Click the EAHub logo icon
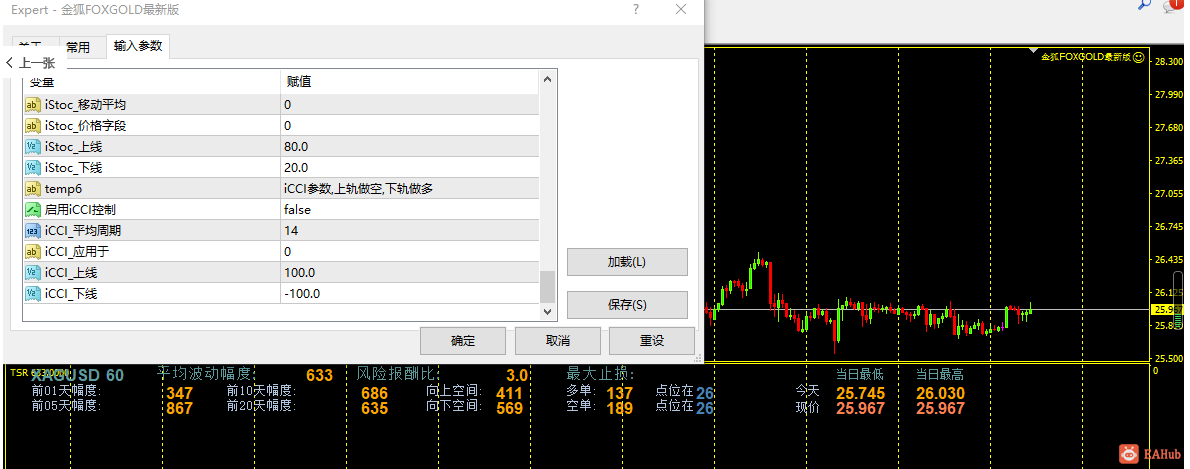Screen dimensions: 1190x469 pos(1130,453)
